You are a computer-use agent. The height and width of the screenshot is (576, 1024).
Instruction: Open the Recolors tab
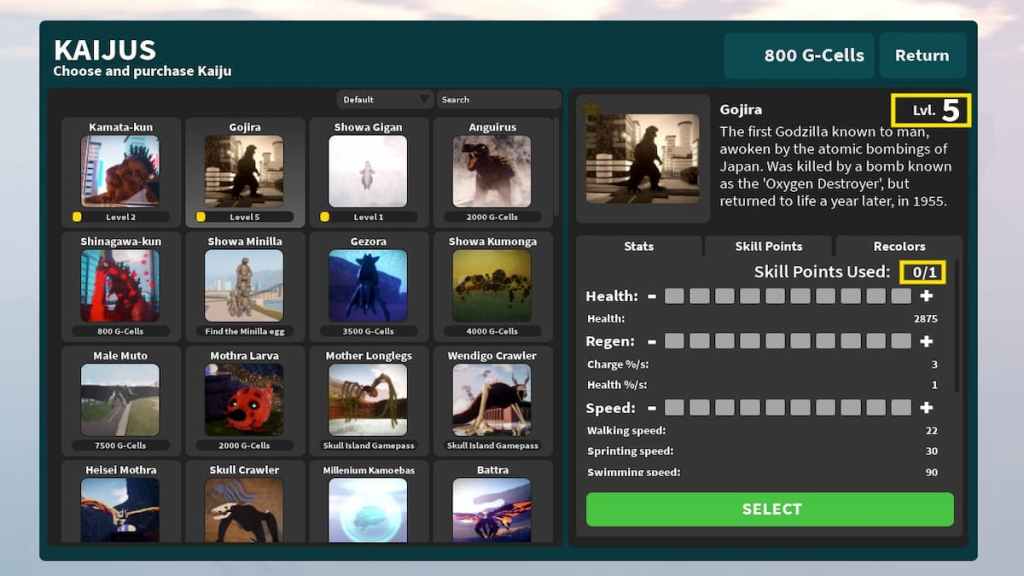click(x=899, y=246)
